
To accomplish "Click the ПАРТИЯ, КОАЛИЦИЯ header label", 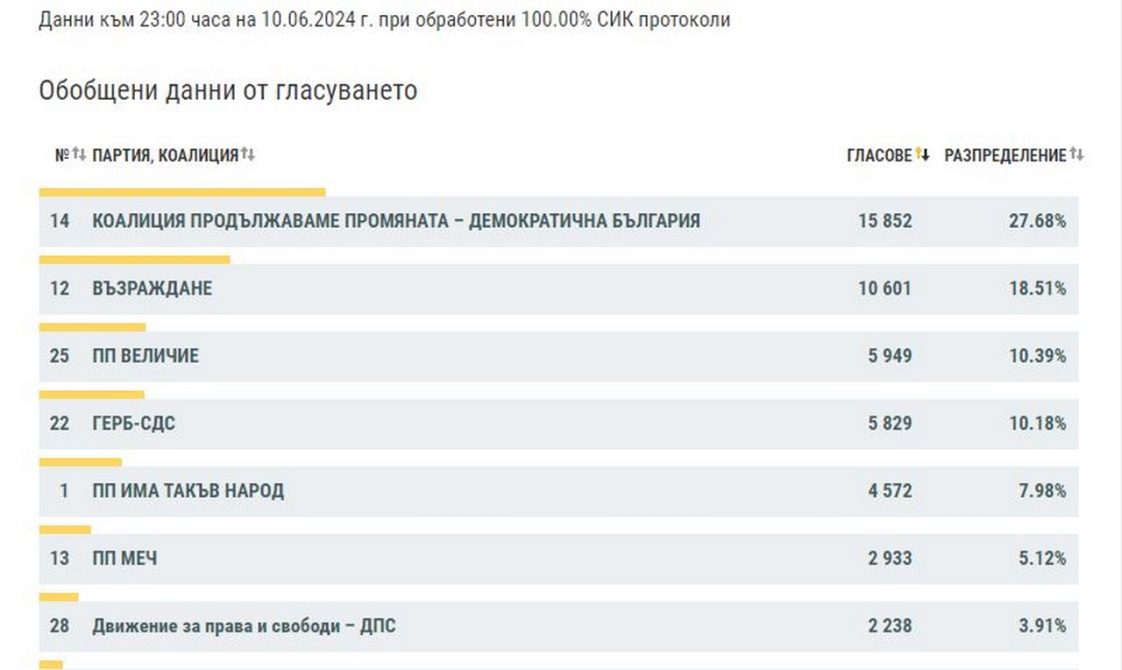I will (165, 156).
